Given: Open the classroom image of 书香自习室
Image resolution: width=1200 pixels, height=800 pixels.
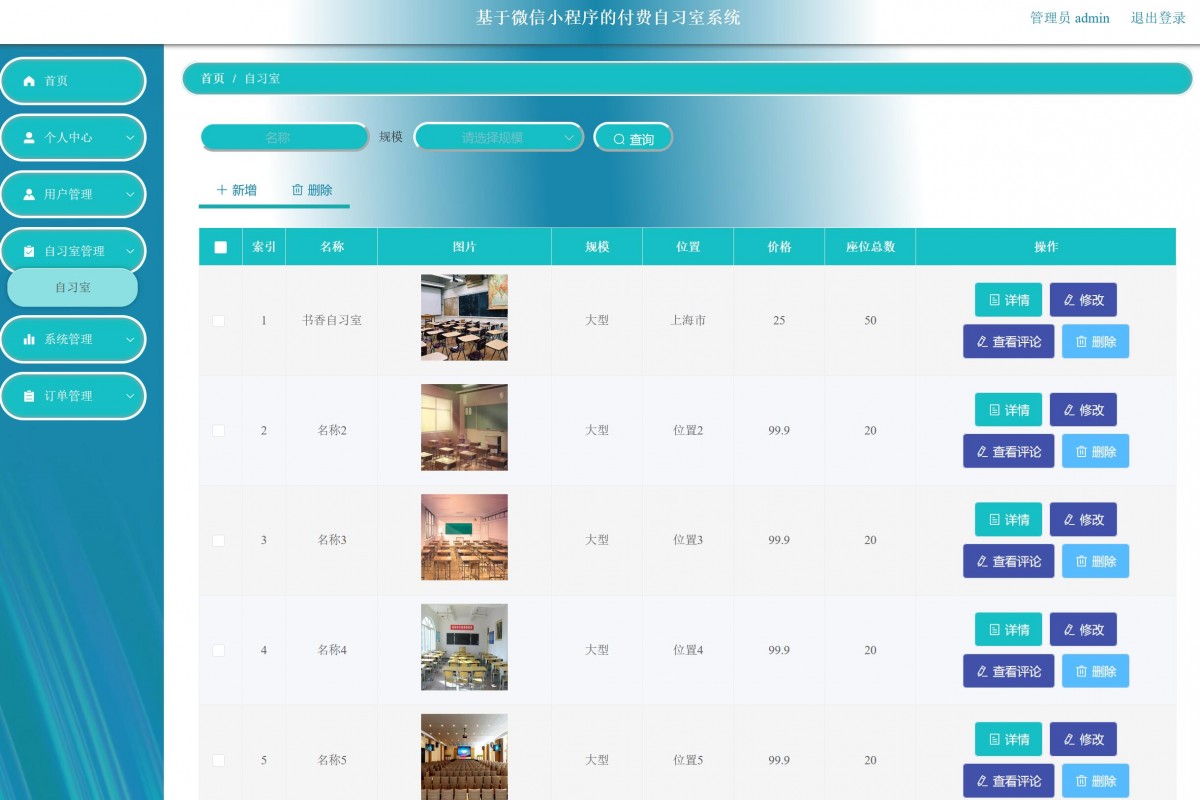Looking at the screenshot, I should [463, 317].
